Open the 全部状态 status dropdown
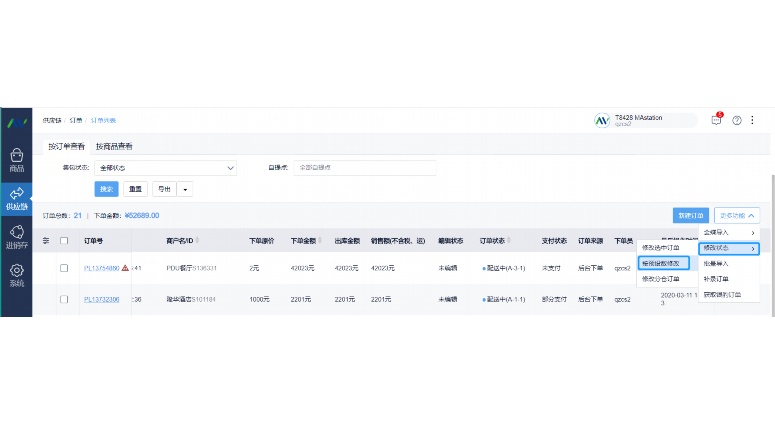 pos(165,168)
